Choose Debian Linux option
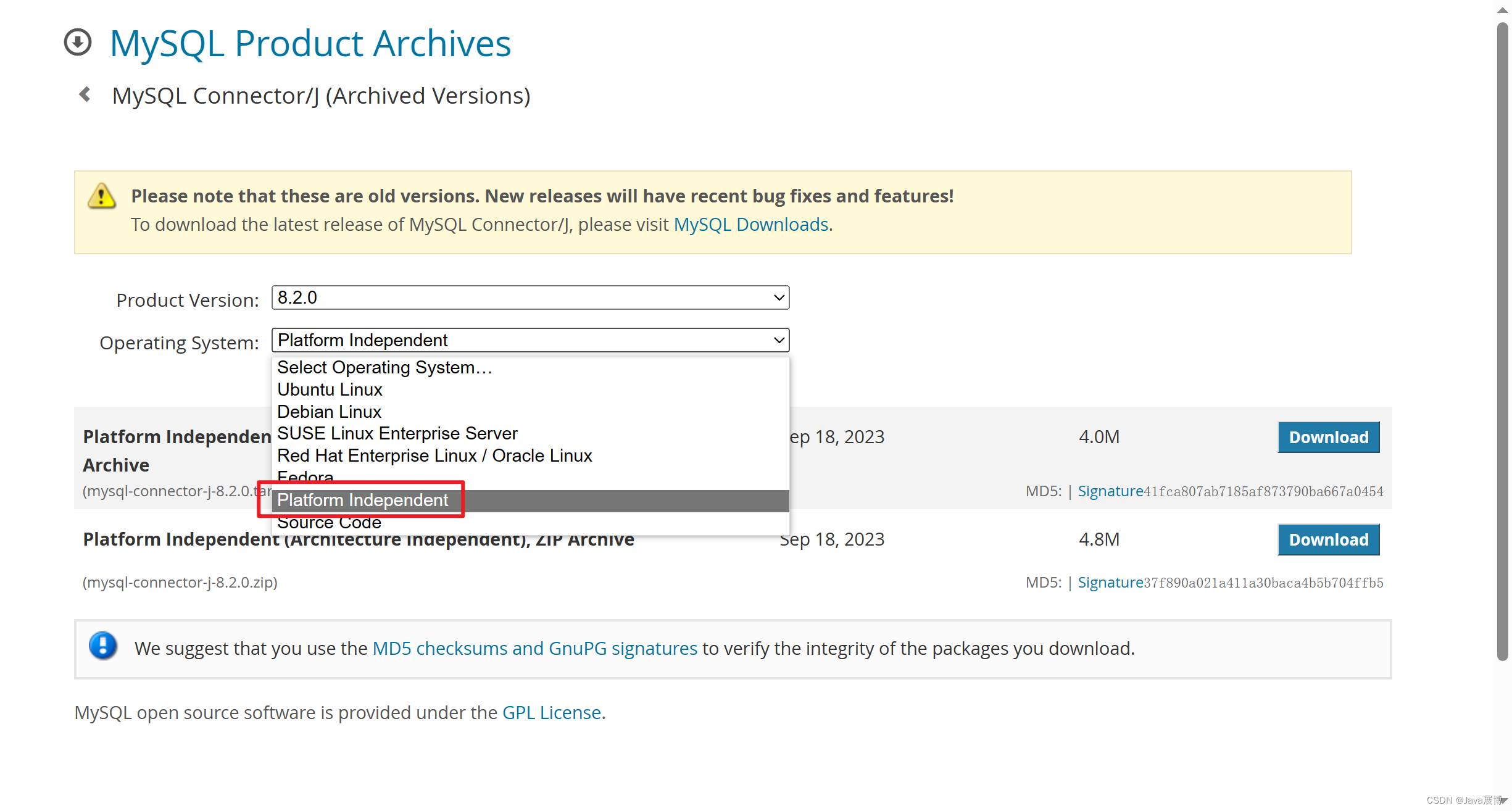This screenshot has height=811, width=1512. (329, 412)
